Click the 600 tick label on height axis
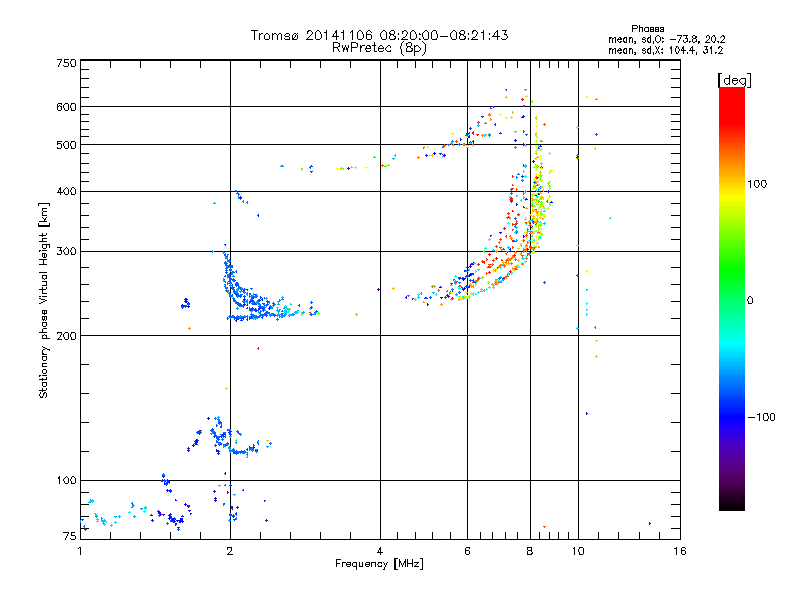 (66, 107)
